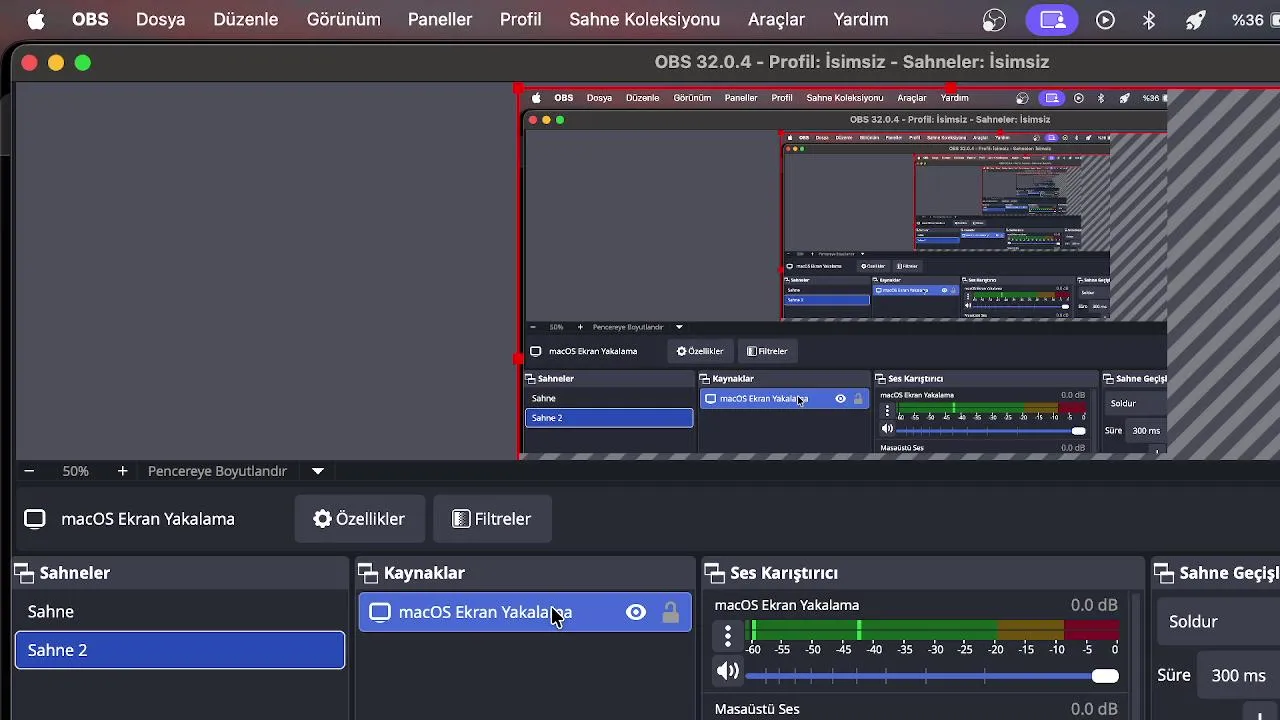Open the Dosya menu
The width and height of the screenshot is (1280, 720).
coord(160,19)
